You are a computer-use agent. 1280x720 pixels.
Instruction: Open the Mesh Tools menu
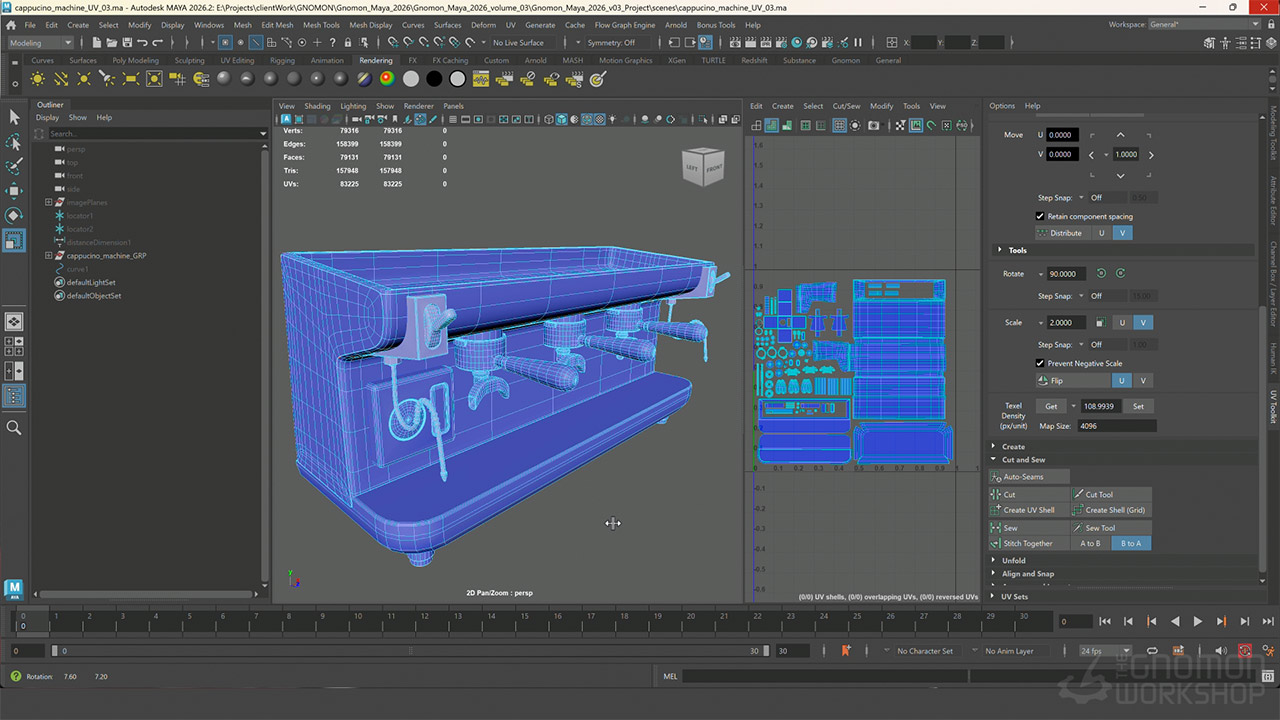tap(321, 25)
